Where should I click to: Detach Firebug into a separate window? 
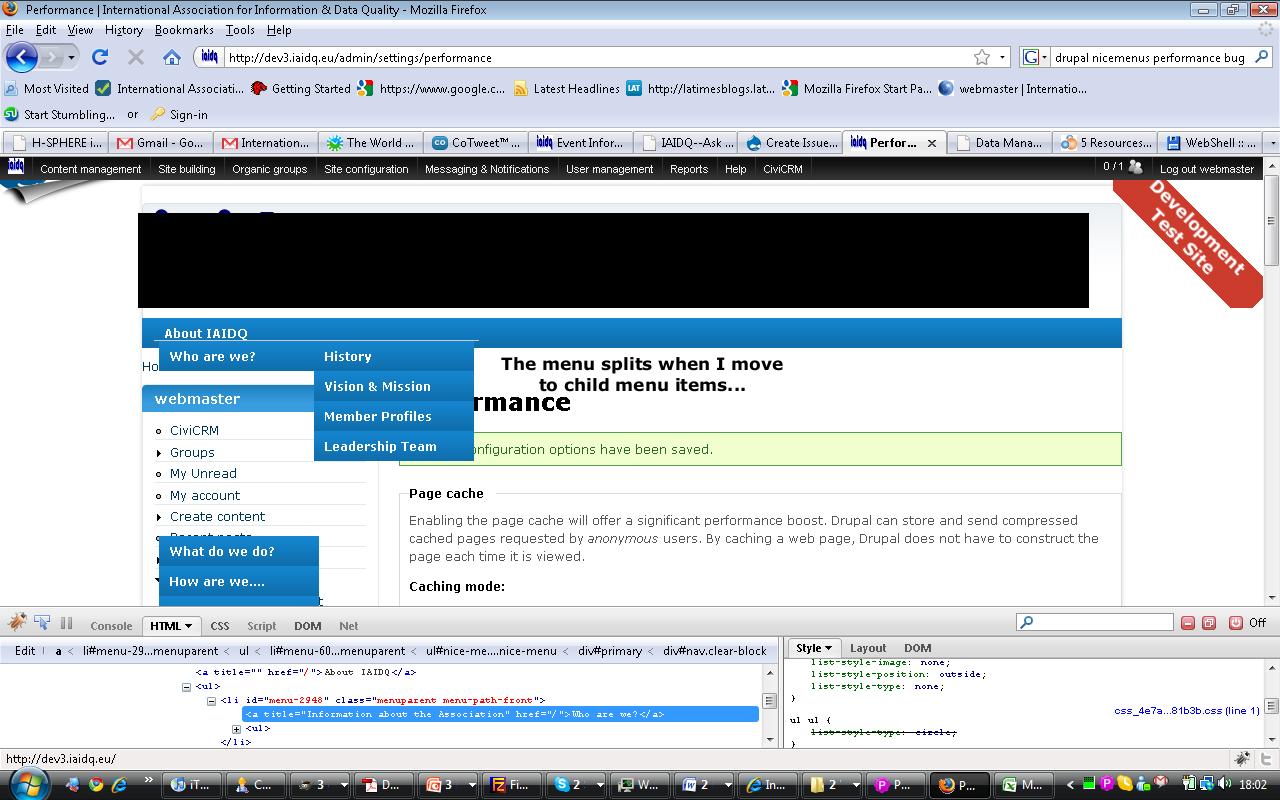[1208, 623]
